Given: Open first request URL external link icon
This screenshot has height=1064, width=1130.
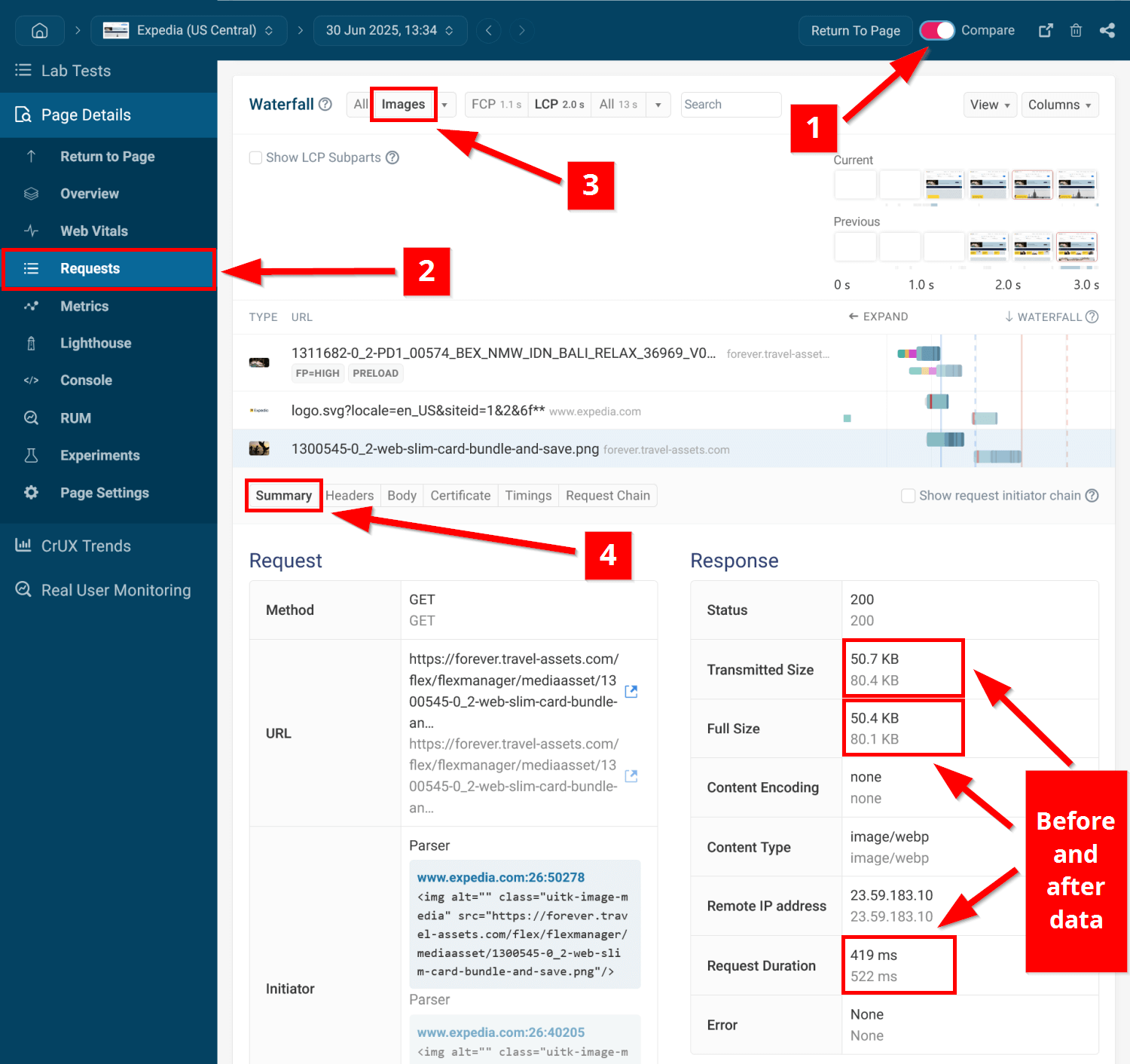Looking at the screenshot, I should [631, 691].
